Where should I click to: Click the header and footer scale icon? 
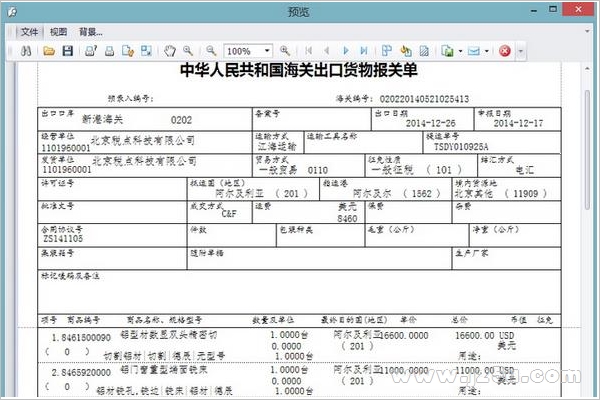tap(146, 51)
